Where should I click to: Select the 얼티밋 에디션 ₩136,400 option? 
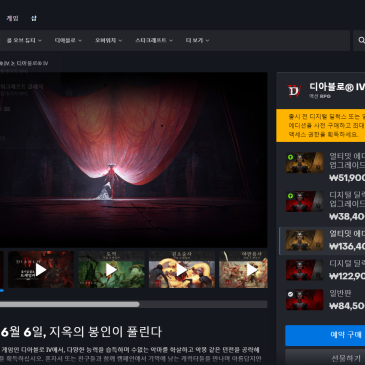(322, 240)
